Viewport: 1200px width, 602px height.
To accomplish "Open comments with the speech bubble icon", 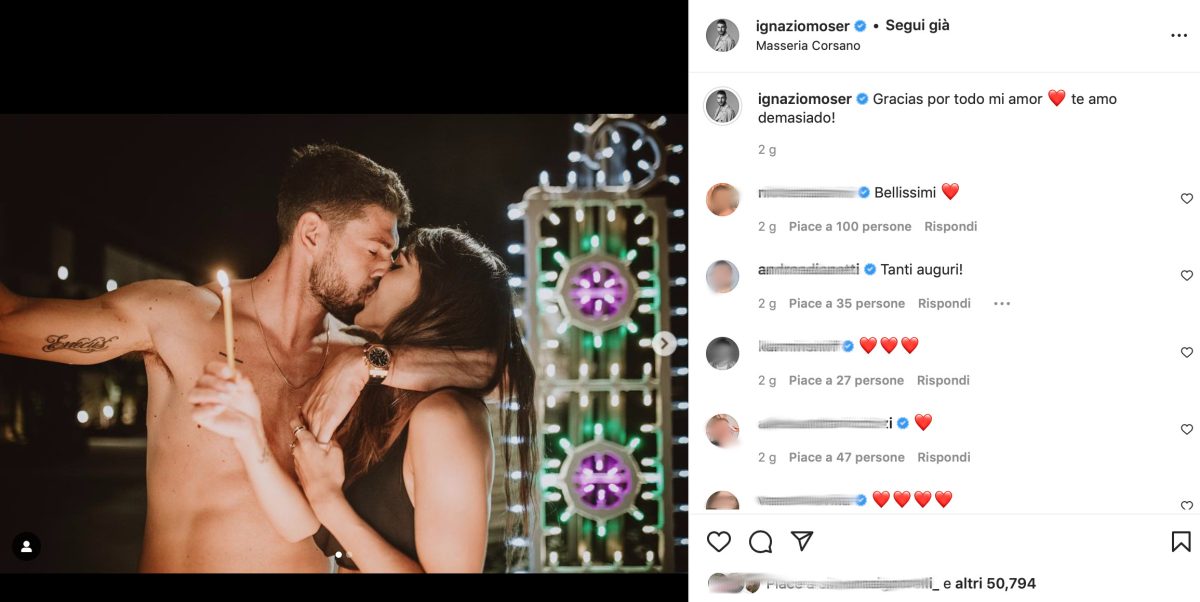I will pyautogui.click(x=761, y=542).
